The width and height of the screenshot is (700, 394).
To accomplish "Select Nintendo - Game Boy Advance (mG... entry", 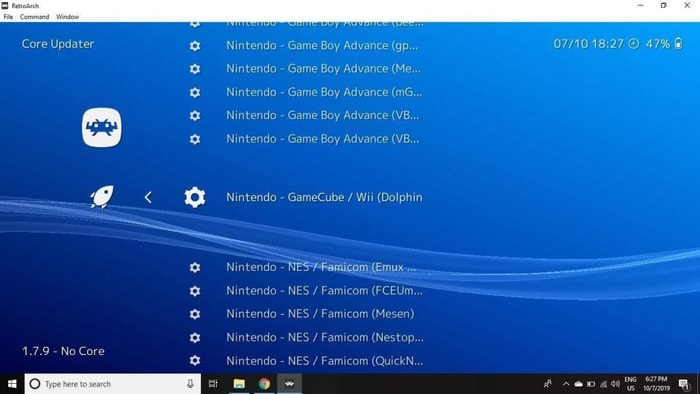I will pos(324,92).
